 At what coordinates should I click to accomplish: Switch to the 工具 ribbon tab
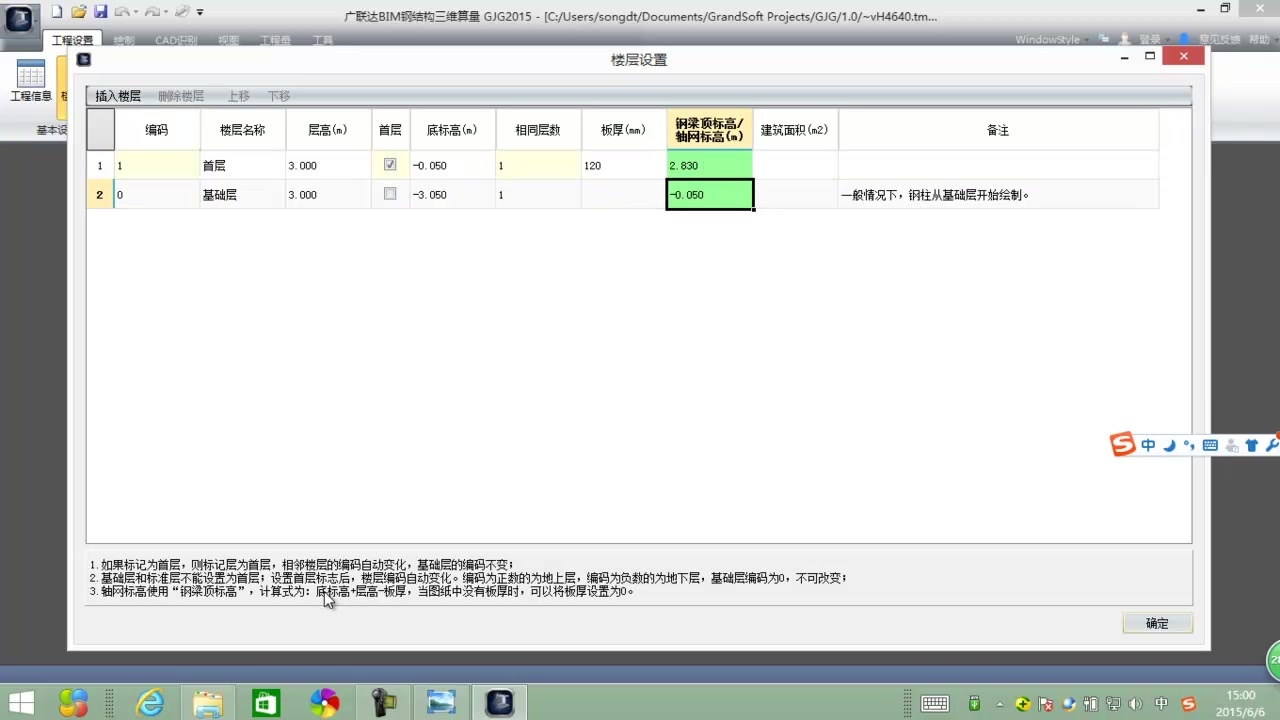pyautogui.click(x=323, y=41)
